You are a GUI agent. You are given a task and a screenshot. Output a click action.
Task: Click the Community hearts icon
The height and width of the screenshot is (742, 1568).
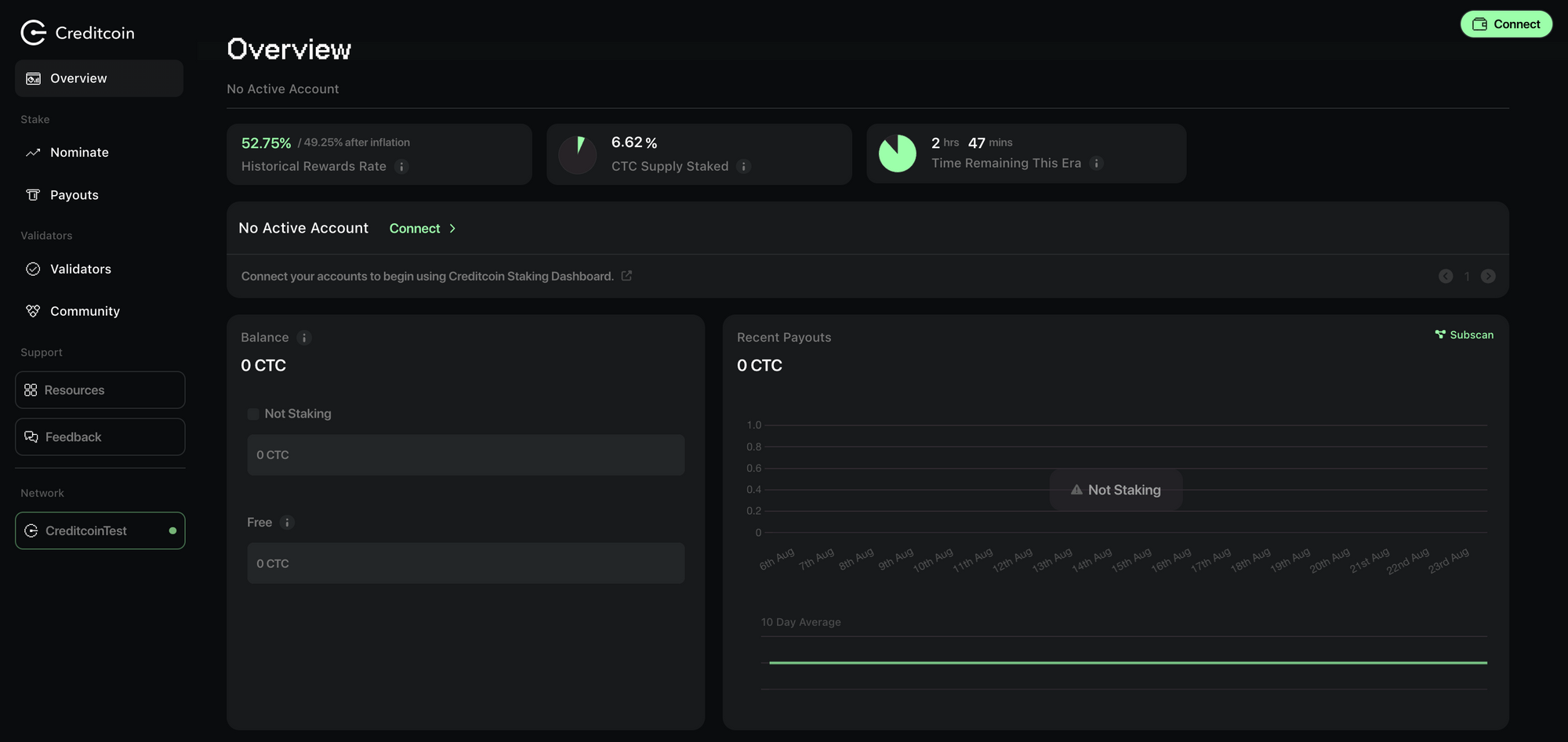33,311
